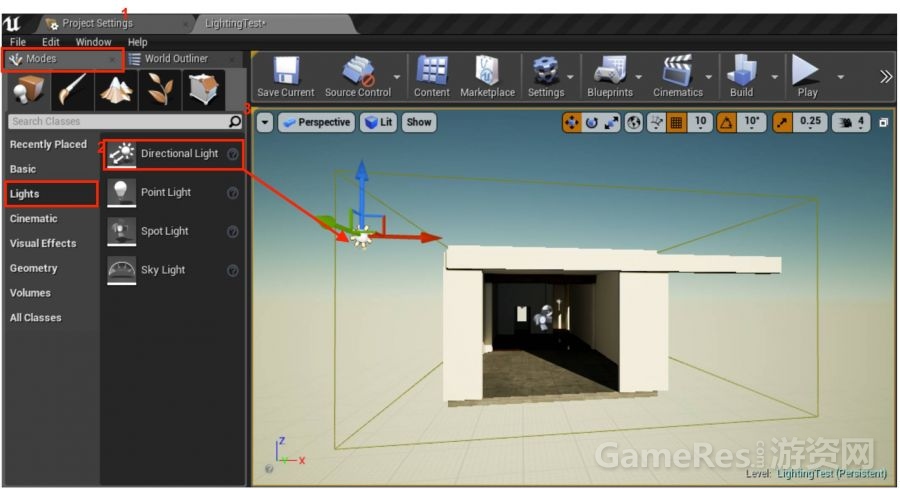Open the File menu
The image size is (900, 489).
(18, 42)
